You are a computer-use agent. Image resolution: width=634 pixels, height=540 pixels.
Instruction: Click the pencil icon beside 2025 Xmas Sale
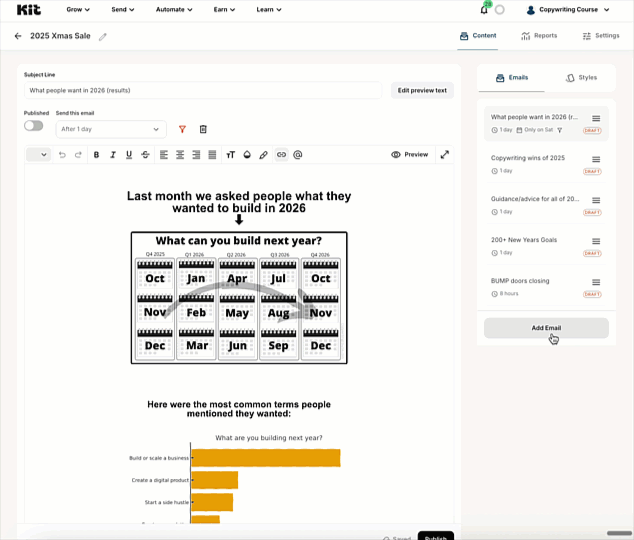point(102,36)
